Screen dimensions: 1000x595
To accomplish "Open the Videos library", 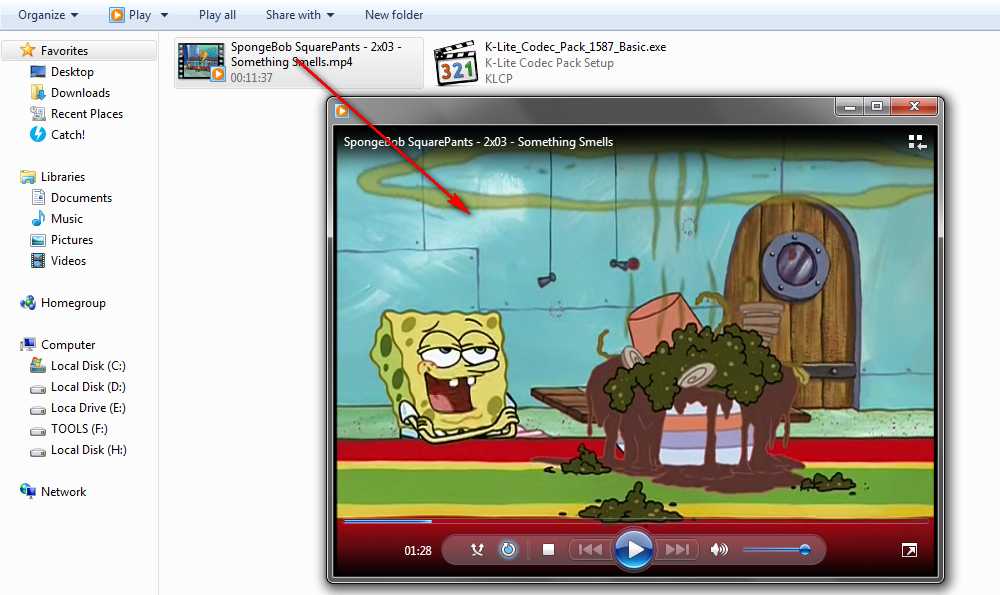I will pos(68,261).
